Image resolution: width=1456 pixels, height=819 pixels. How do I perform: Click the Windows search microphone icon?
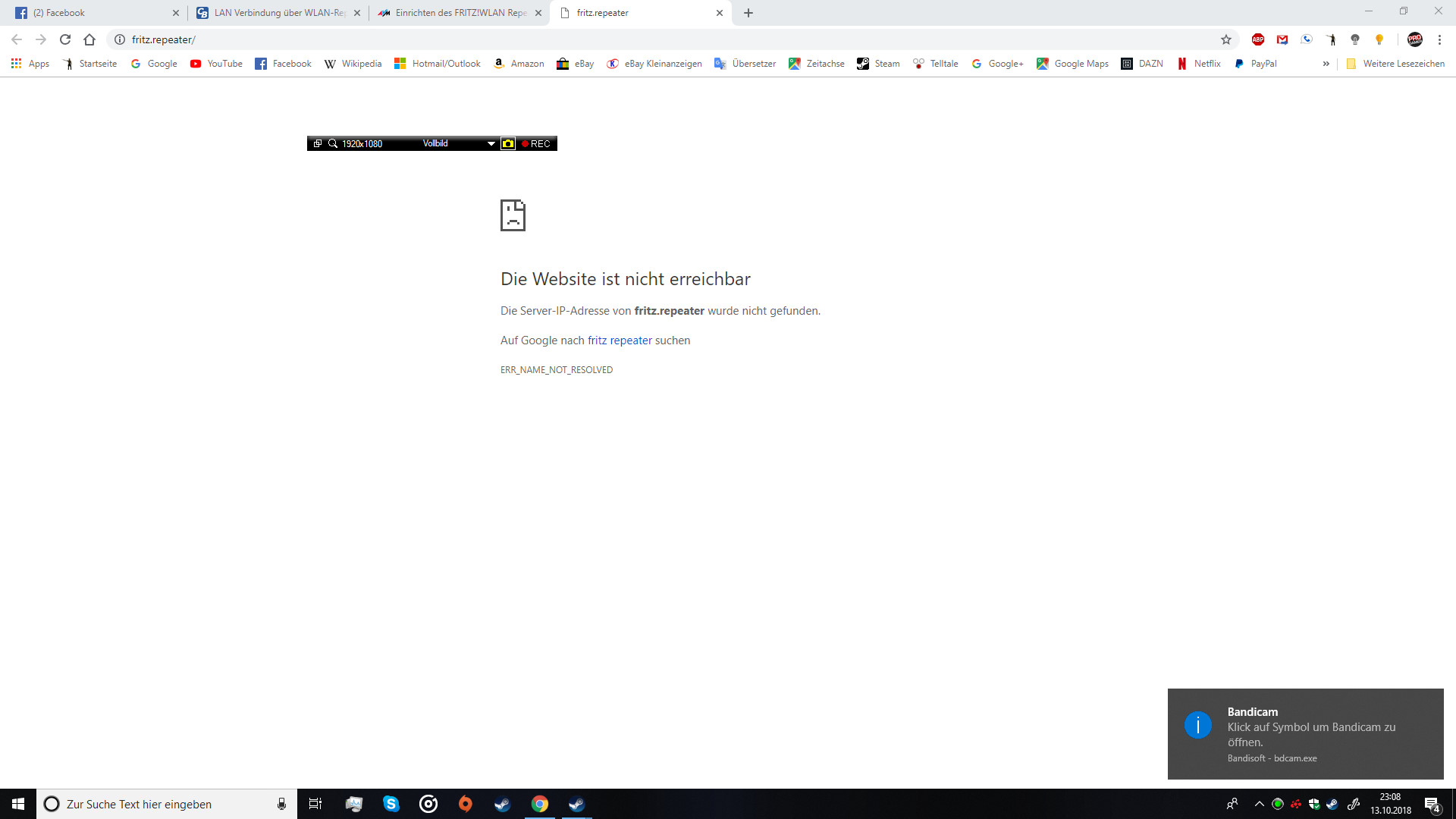[281, 804]
